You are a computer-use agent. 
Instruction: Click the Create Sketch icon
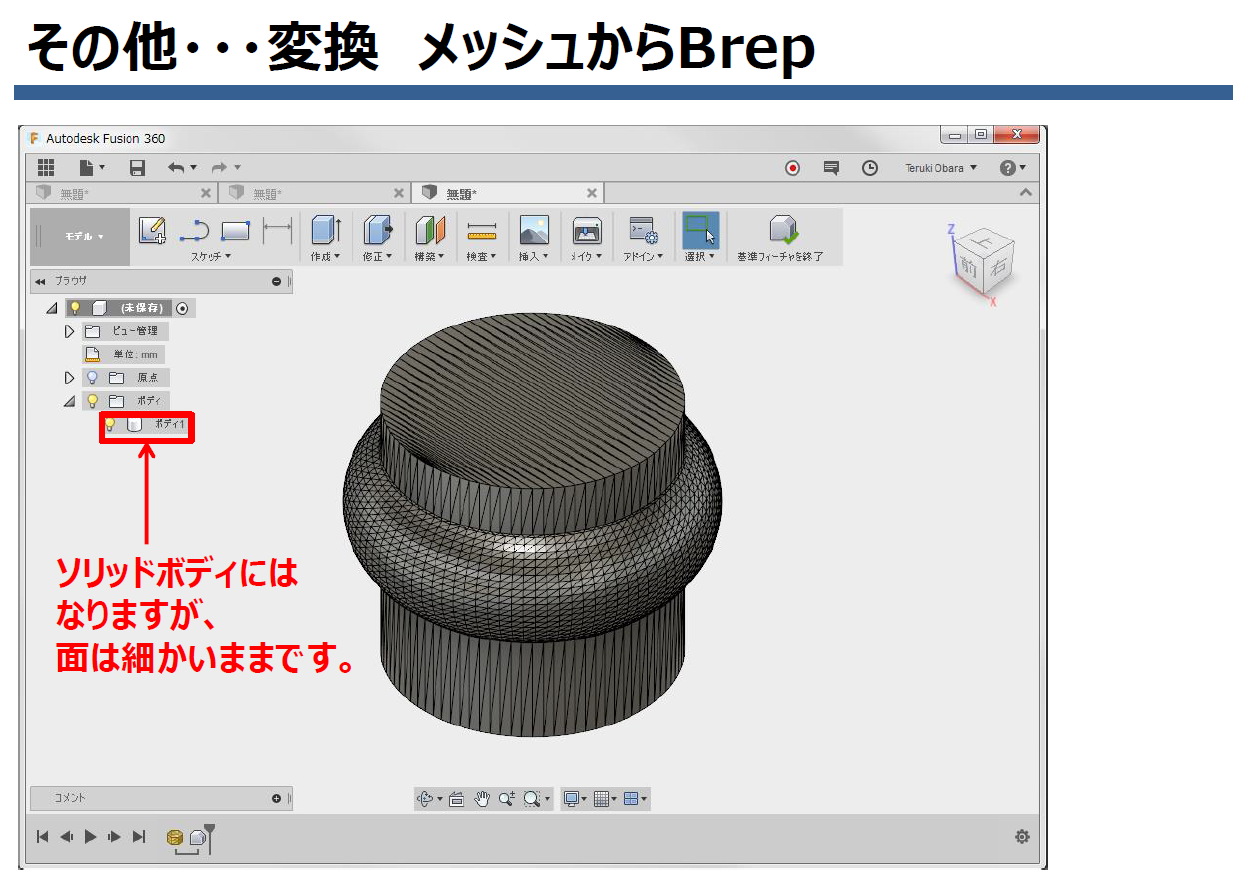[x=152, y=231]
